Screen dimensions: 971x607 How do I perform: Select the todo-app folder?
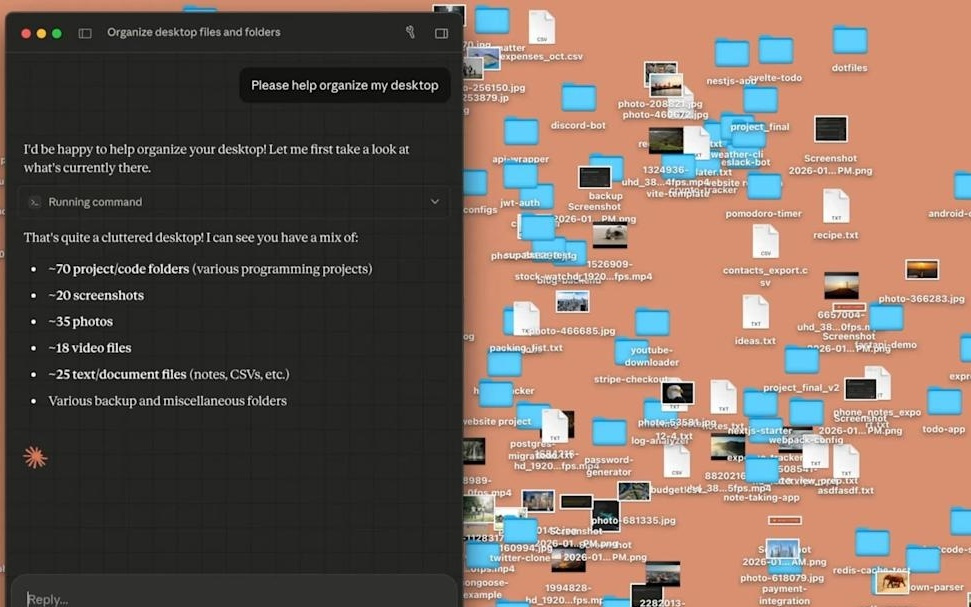coord(943,403)
